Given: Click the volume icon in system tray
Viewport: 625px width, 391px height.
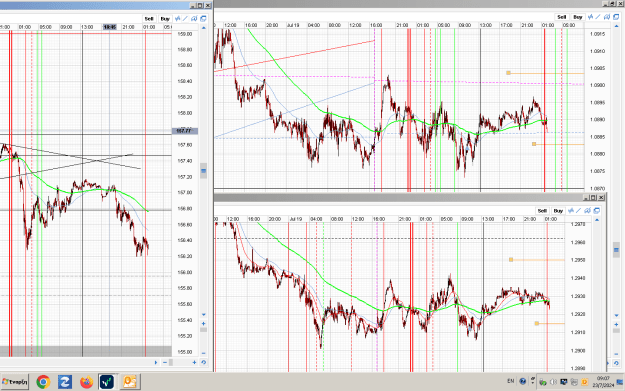Looking at the screenshot, I should pos(553,382).
